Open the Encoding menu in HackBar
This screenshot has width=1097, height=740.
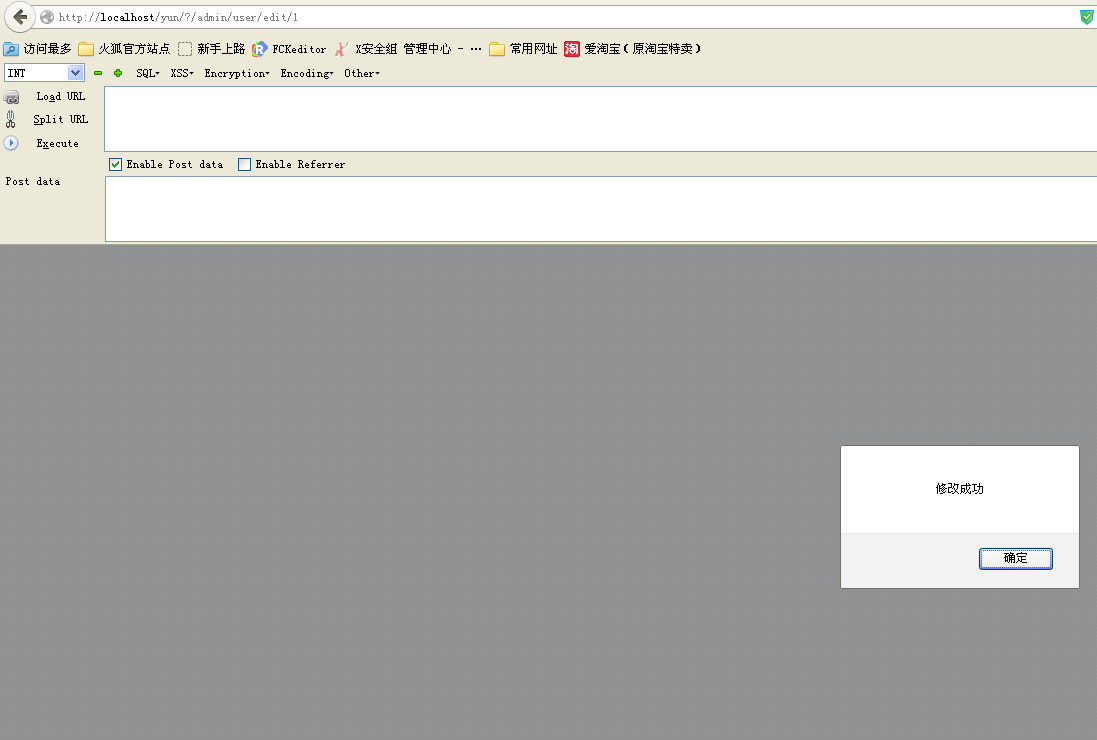(x=306, y=73)
